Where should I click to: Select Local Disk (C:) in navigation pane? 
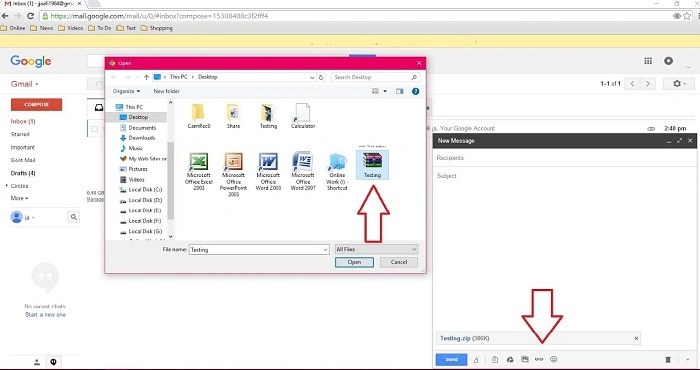point(145,190)
